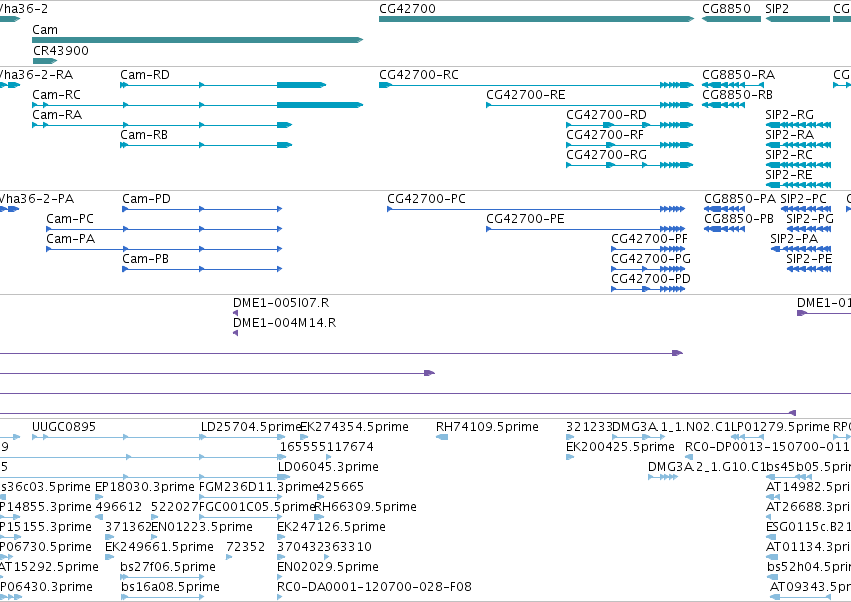The width and height of the screenshot is (851, 602).
Task: Select the CG8850 gene feature
Action: tap(731, 19)
